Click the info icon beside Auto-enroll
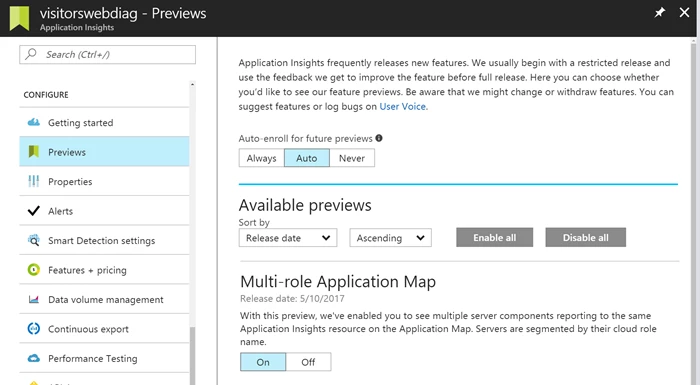This screenshot has height=385, width=700. pyautogui.click(x=379, y=138)
